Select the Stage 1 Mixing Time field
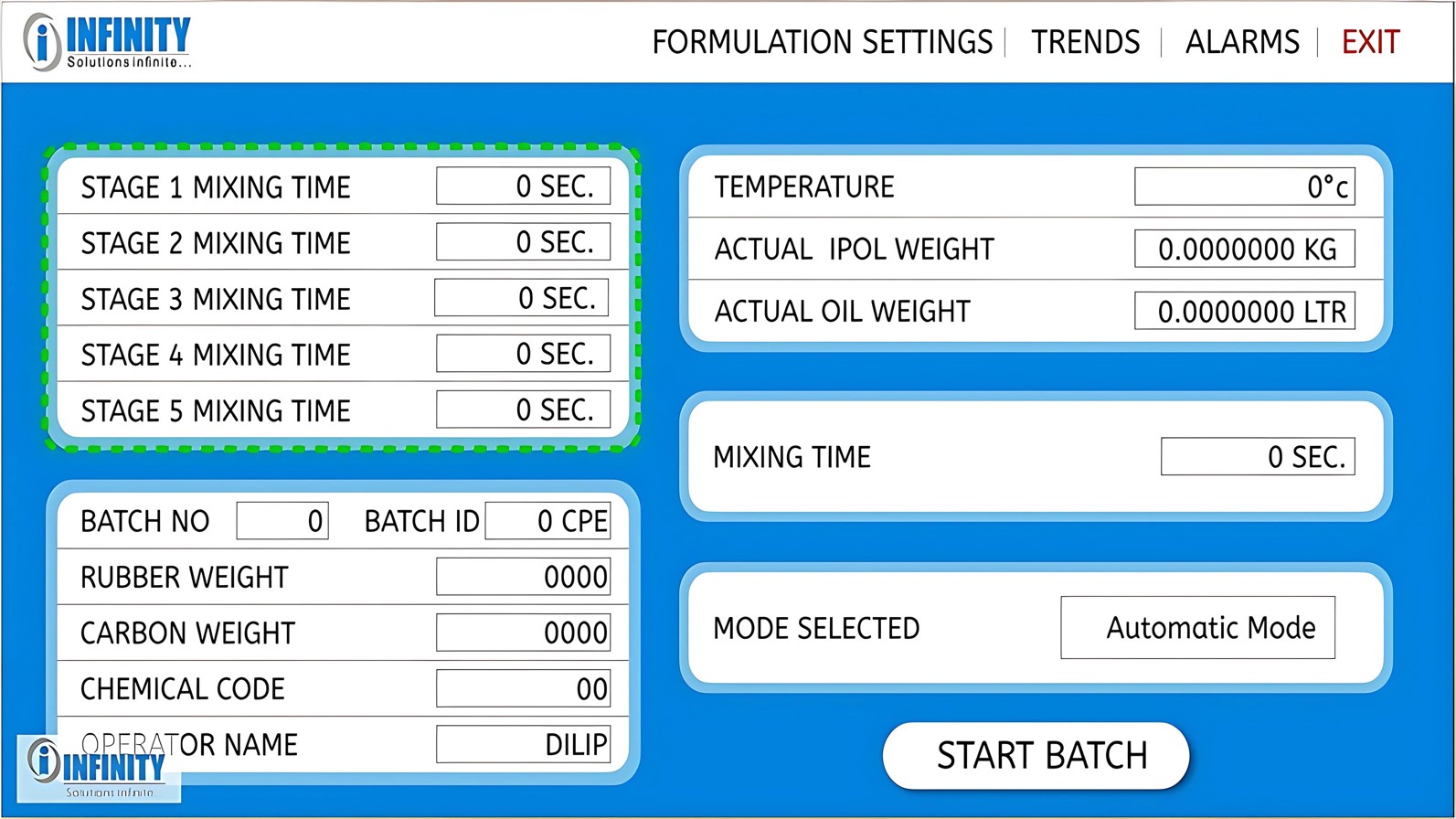 pyautogui.click(x=523, y=186)
